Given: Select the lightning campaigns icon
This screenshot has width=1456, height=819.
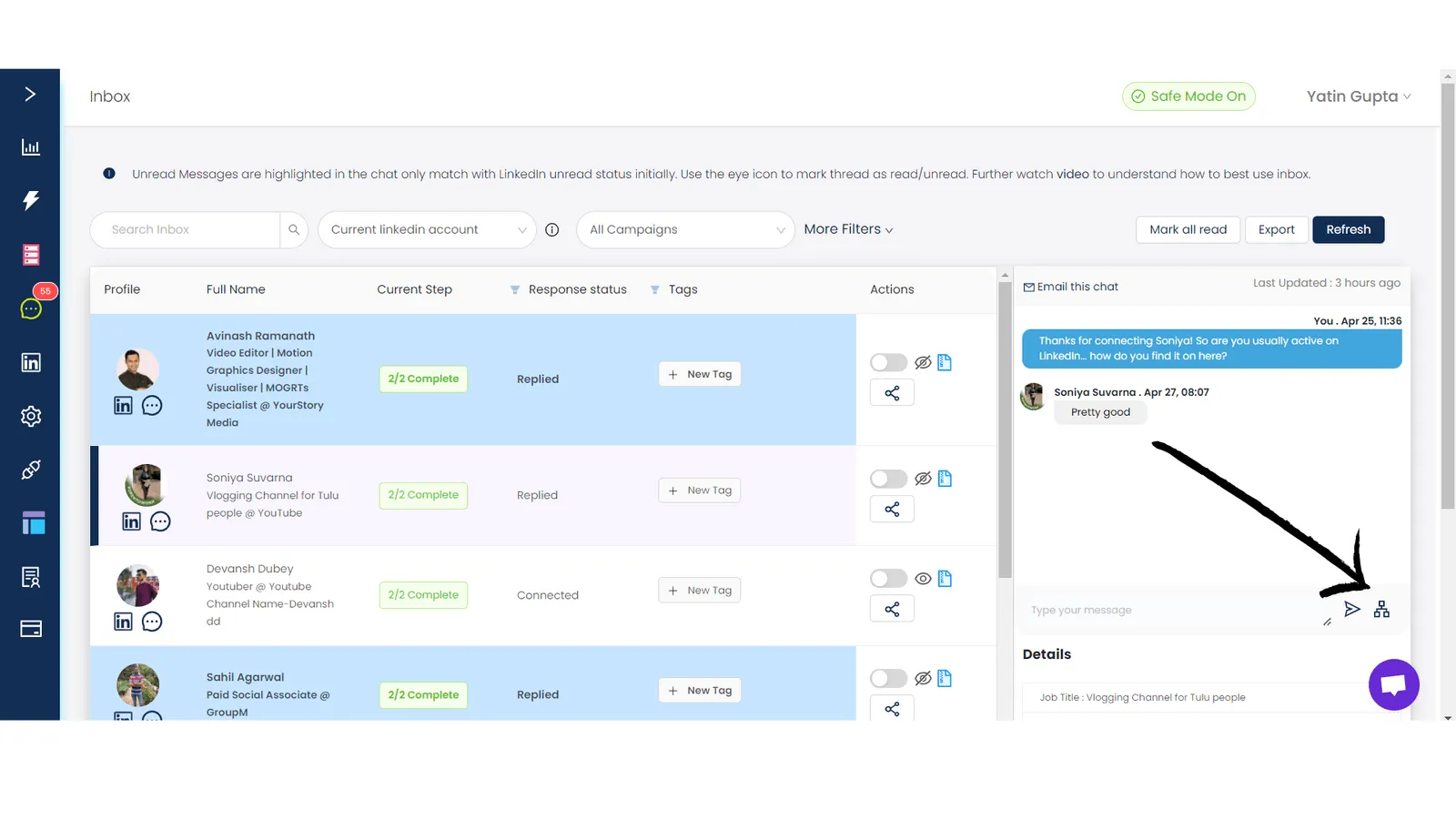Looking at the screenshot, I should 30,200.
